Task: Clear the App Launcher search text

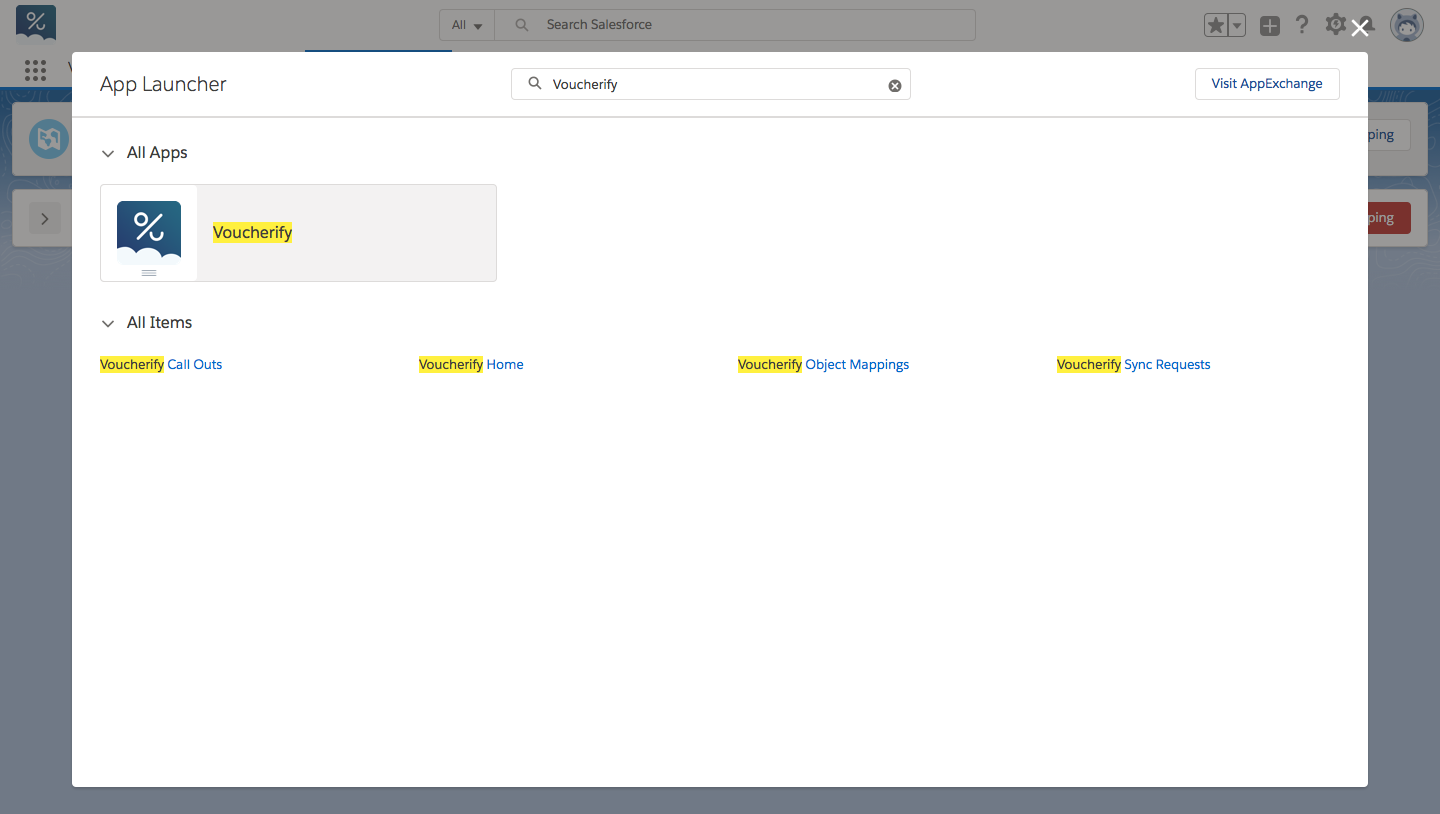Action: click(x=895, y=86)
